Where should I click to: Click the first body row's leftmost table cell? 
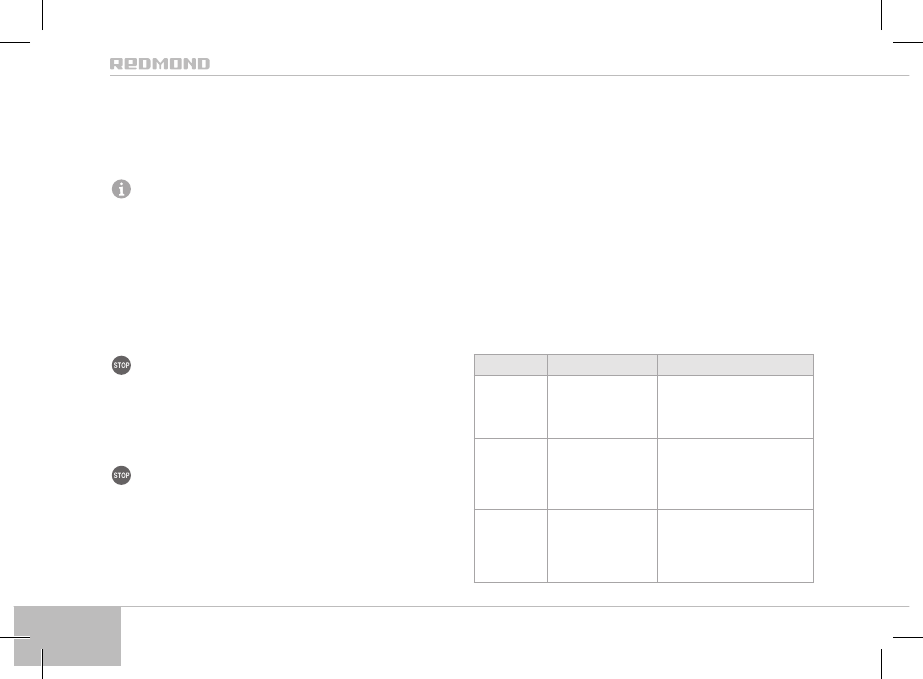[x=510, y=407]
